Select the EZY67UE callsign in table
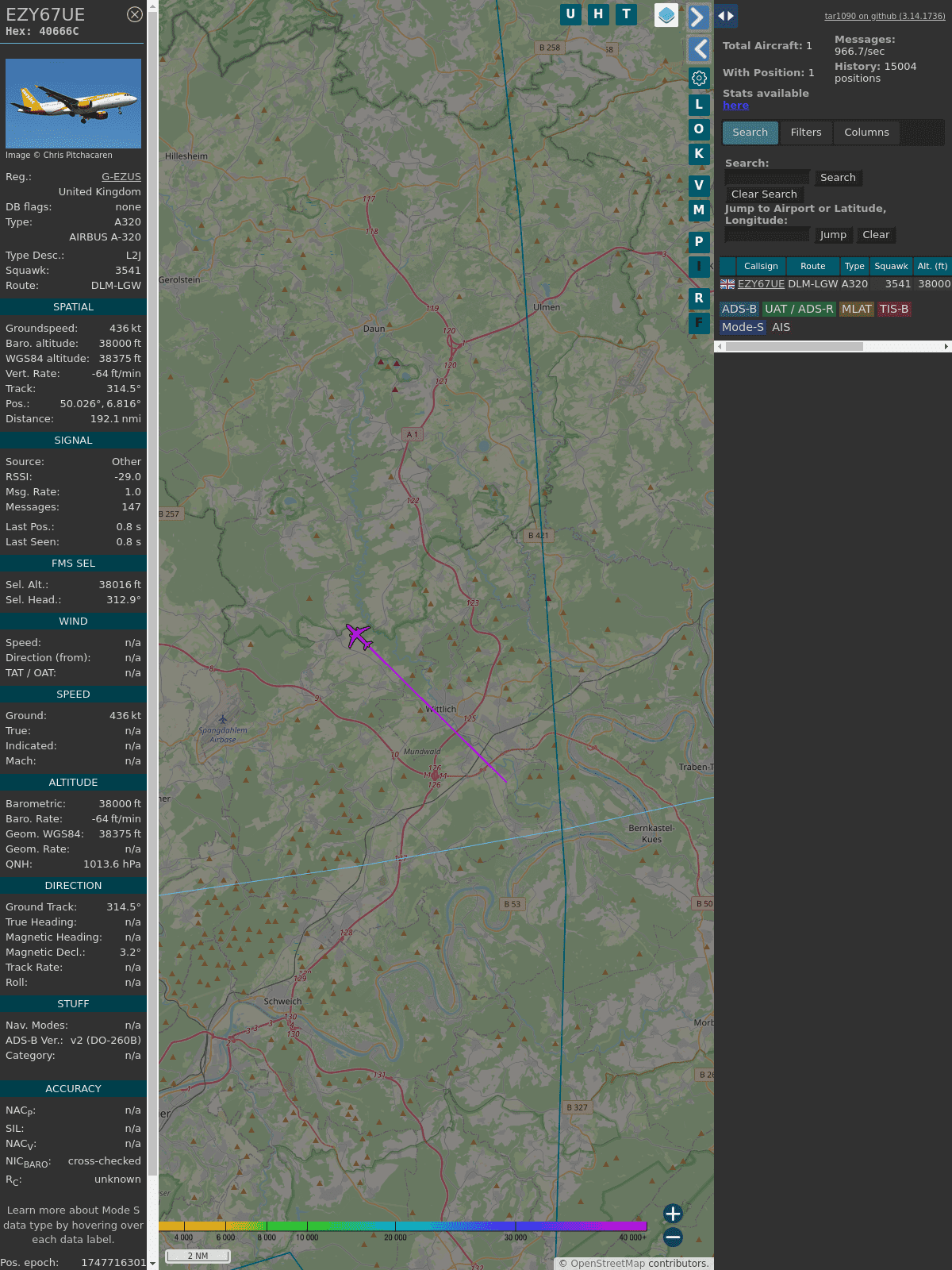Image resolution: width=952 pixels, height=1270 pixels. 761,284
